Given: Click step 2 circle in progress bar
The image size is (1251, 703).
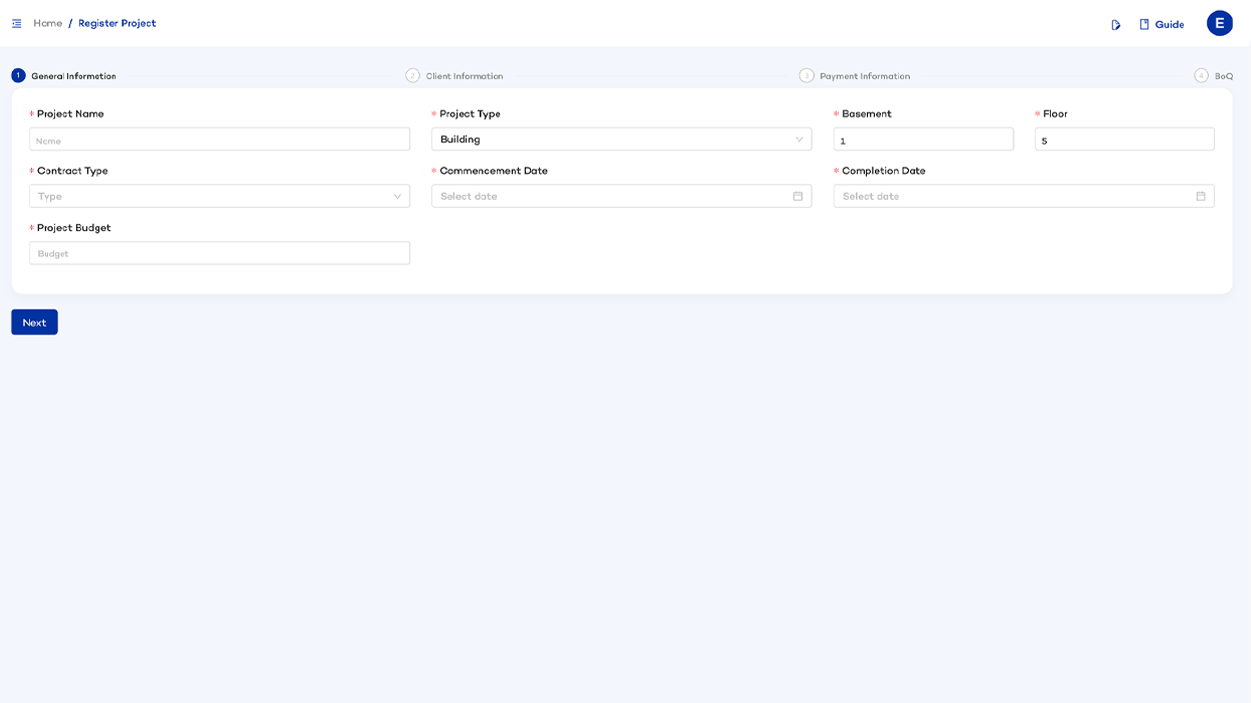Looking at the screenshot, I should tap(412, 76).
